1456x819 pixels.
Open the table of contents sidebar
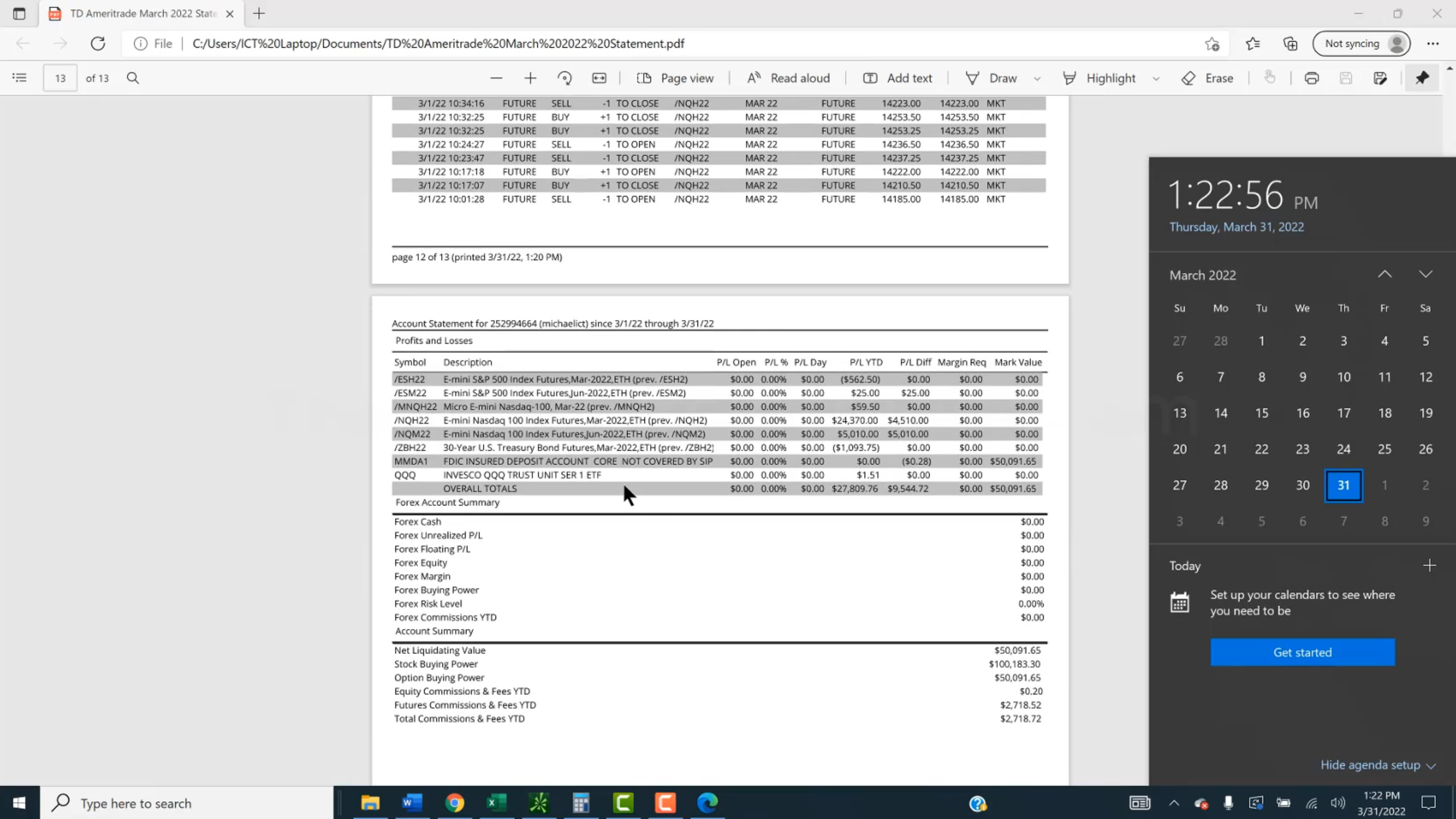(x=19, y=78)
